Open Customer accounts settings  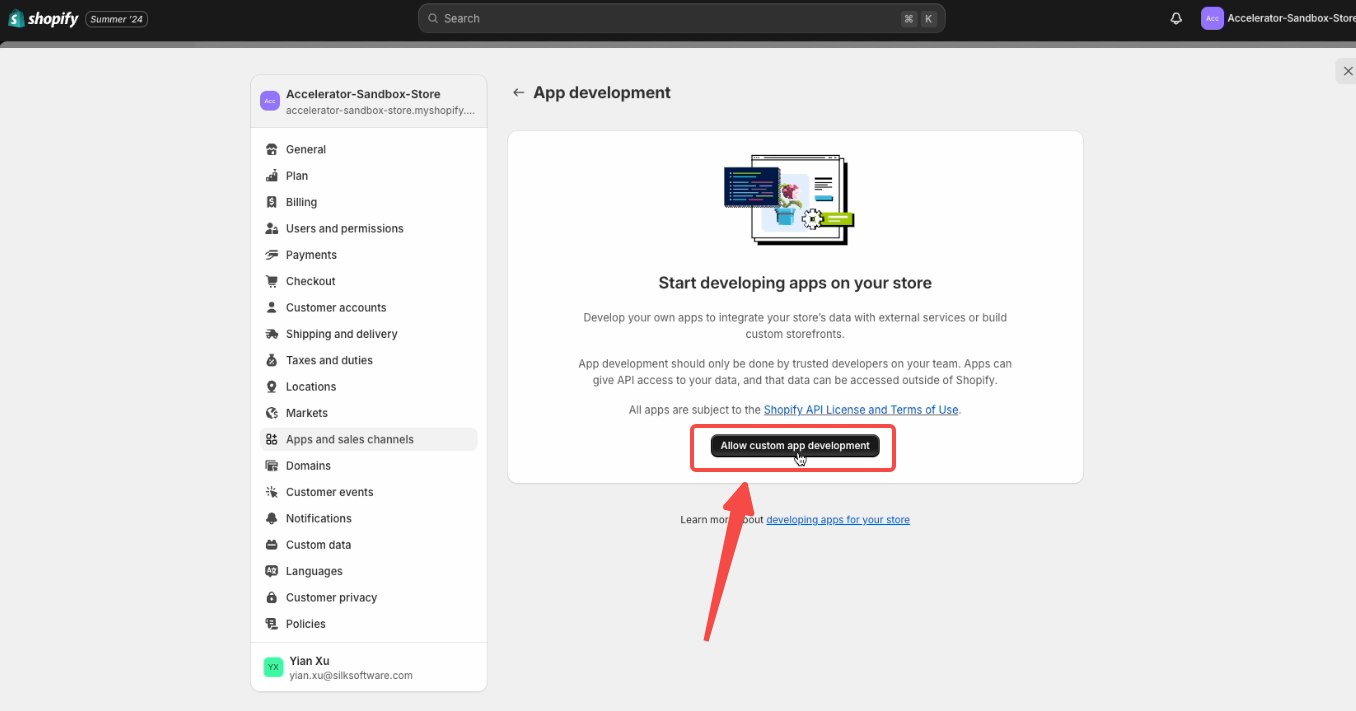pyautogui.click(x=369, y=308)
